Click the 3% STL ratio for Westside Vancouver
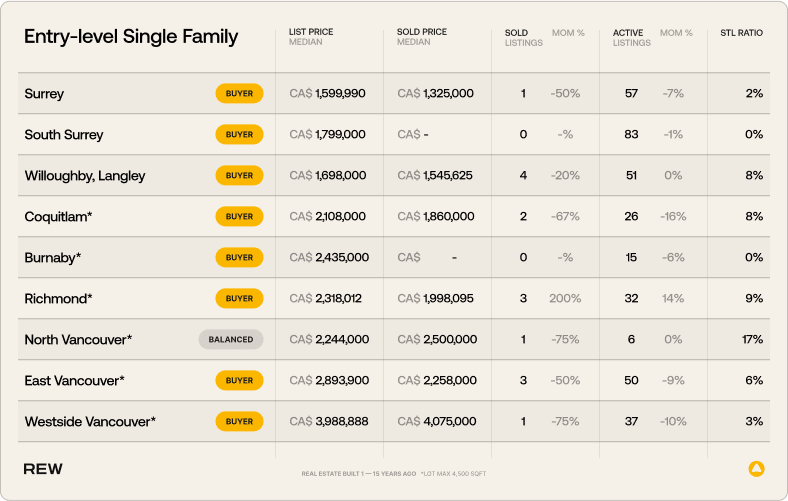The height and width of the screenshot is (501, 788). (754, 421)
